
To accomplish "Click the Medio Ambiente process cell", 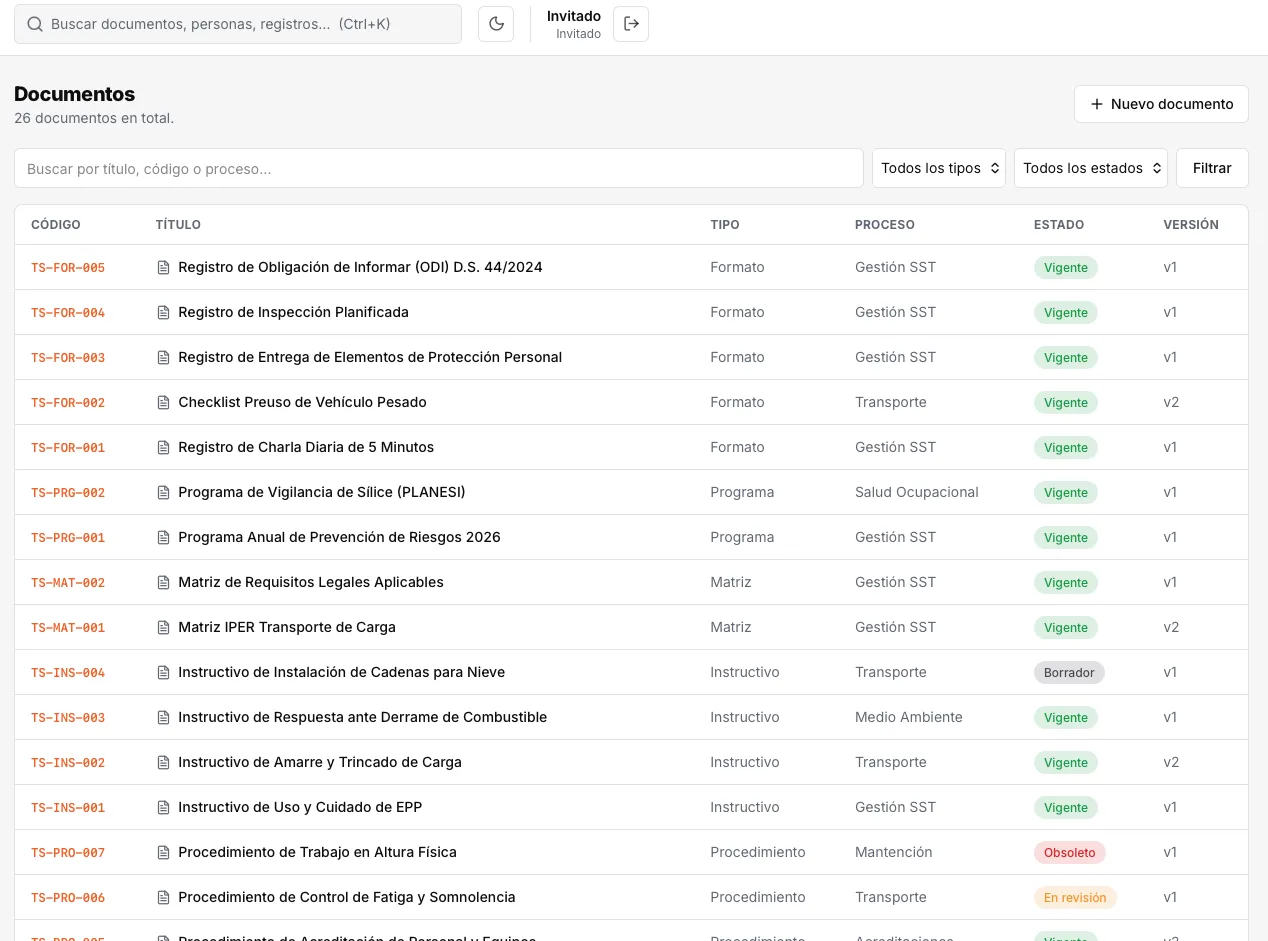I will click(909, 717).
